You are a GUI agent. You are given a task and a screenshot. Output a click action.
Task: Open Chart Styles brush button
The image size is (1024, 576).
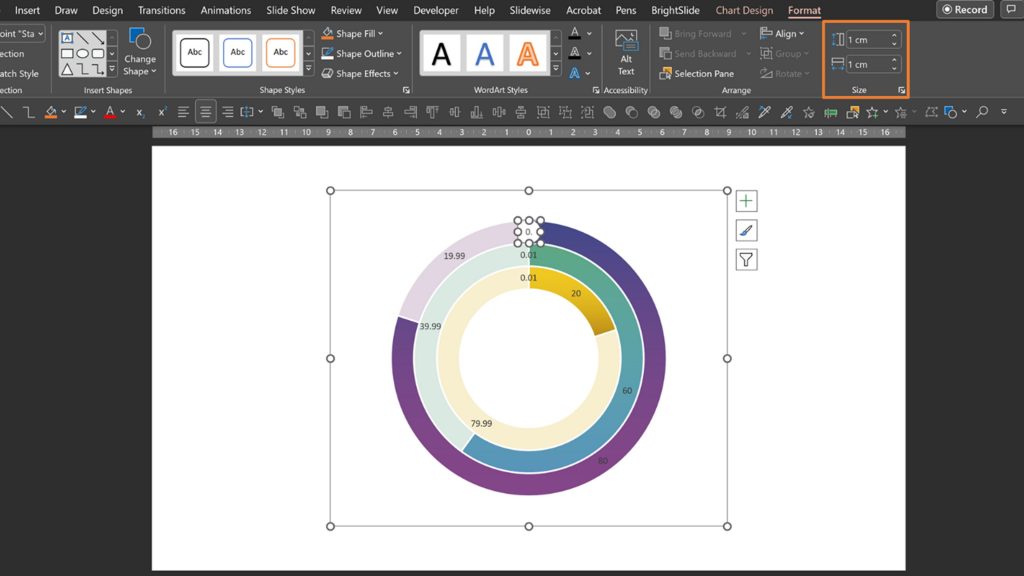746,231
